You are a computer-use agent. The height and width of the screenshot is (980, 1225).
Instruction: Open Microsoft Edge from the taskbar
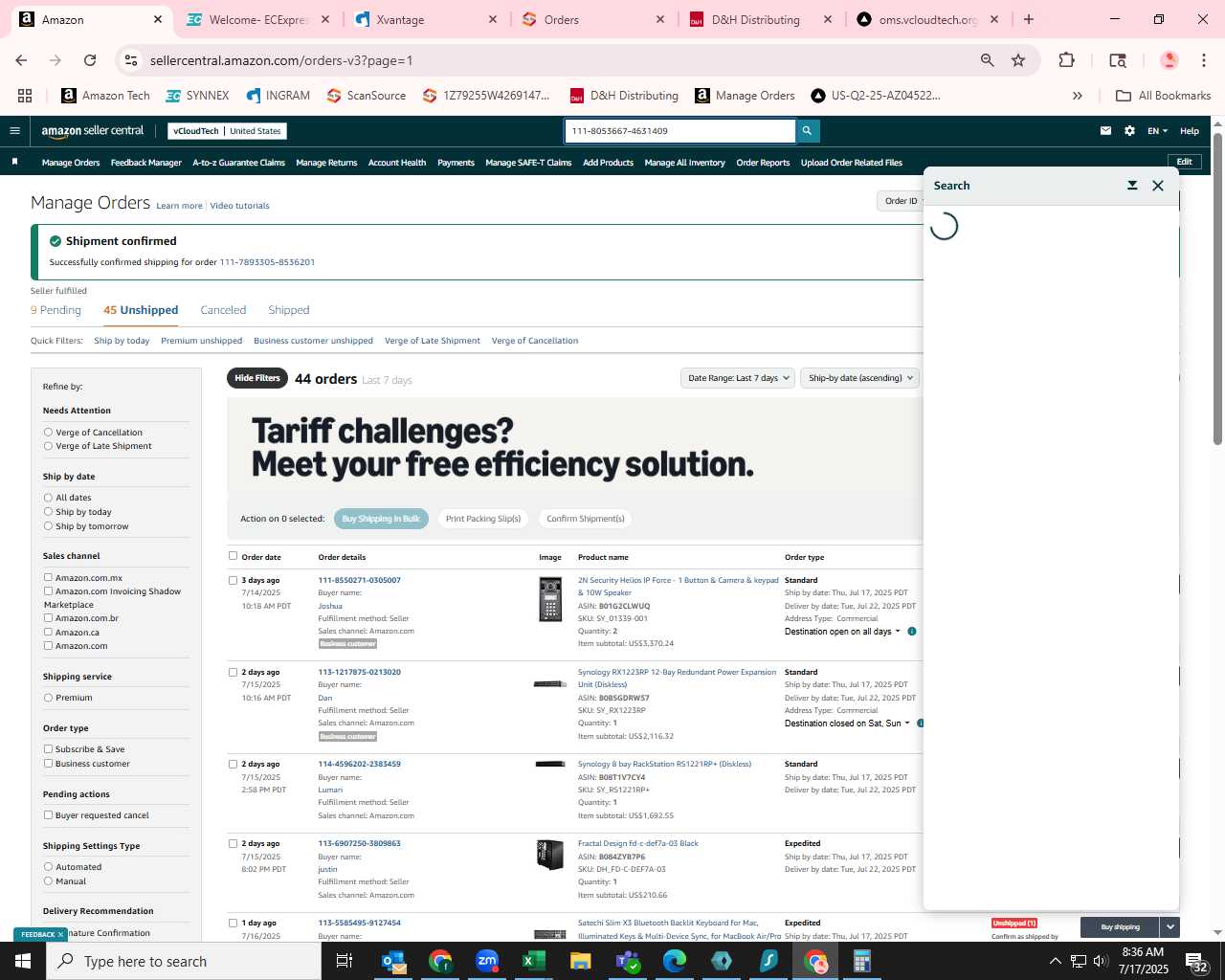[x=675, y=961]
